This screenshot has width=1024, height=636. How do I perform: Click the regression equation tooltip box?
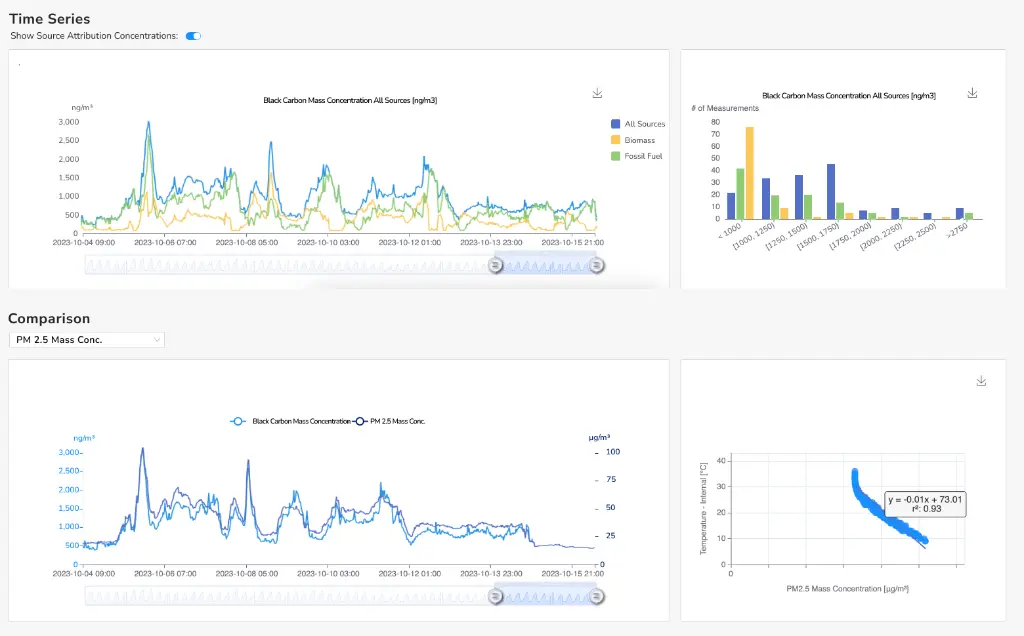pyautogui.click(x=924, y=503)
